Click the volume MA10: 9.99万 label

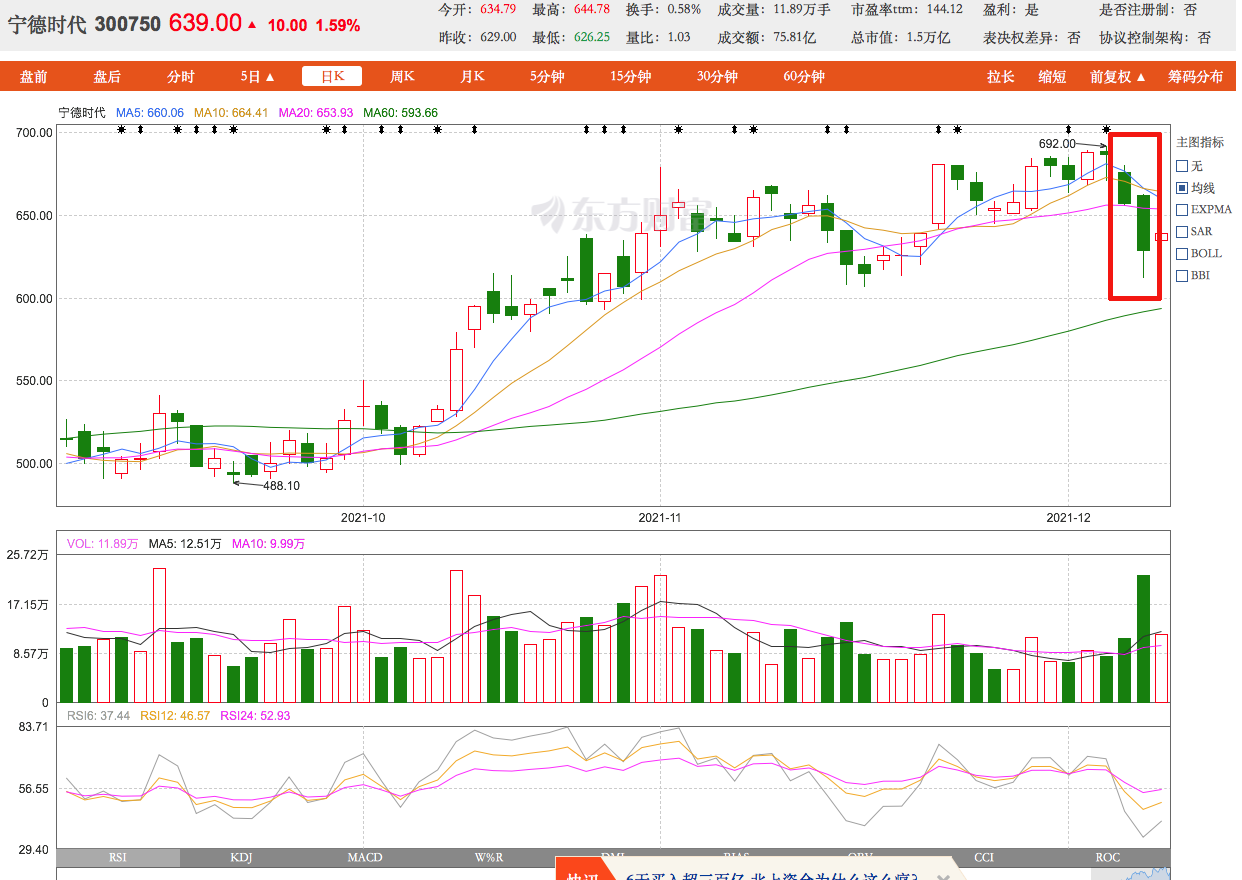pyautogui.click(x=268, y=544)
